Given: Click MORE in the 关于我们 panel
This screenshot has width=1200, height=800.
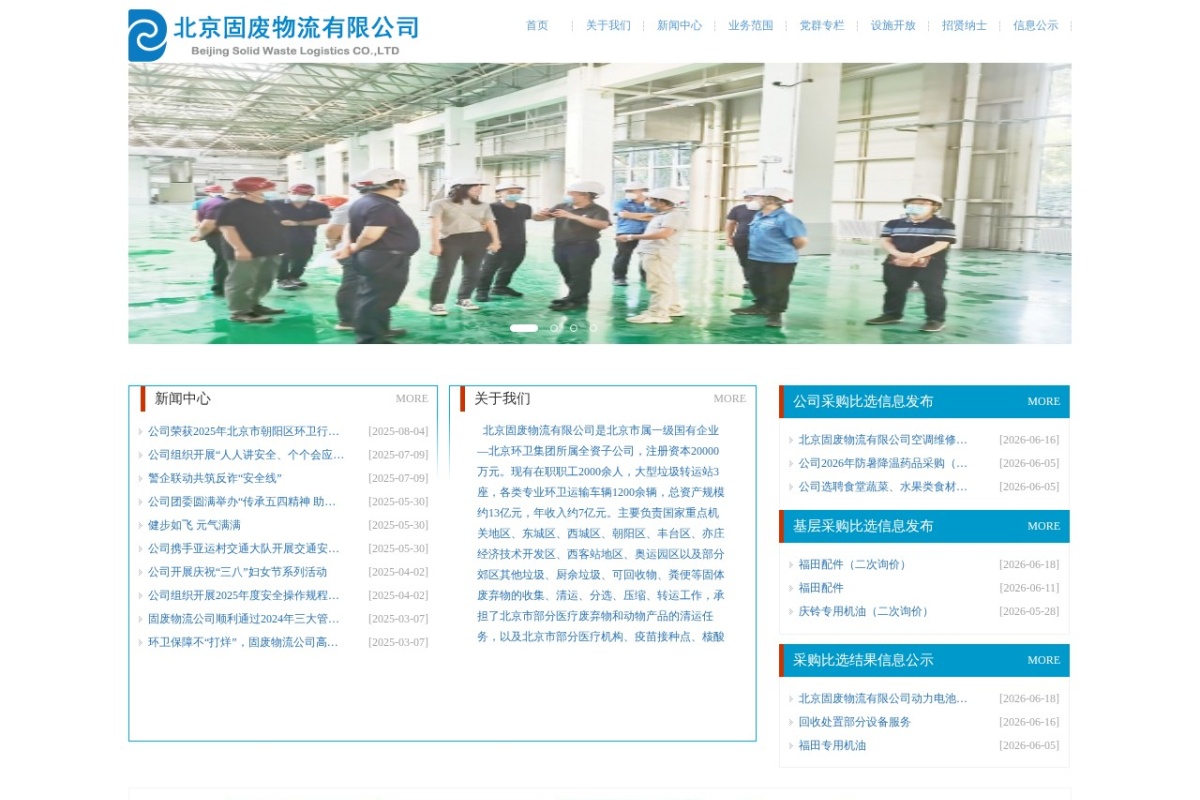Looking at the screenshot, I should pyautogui.click(x=730, y=398).
